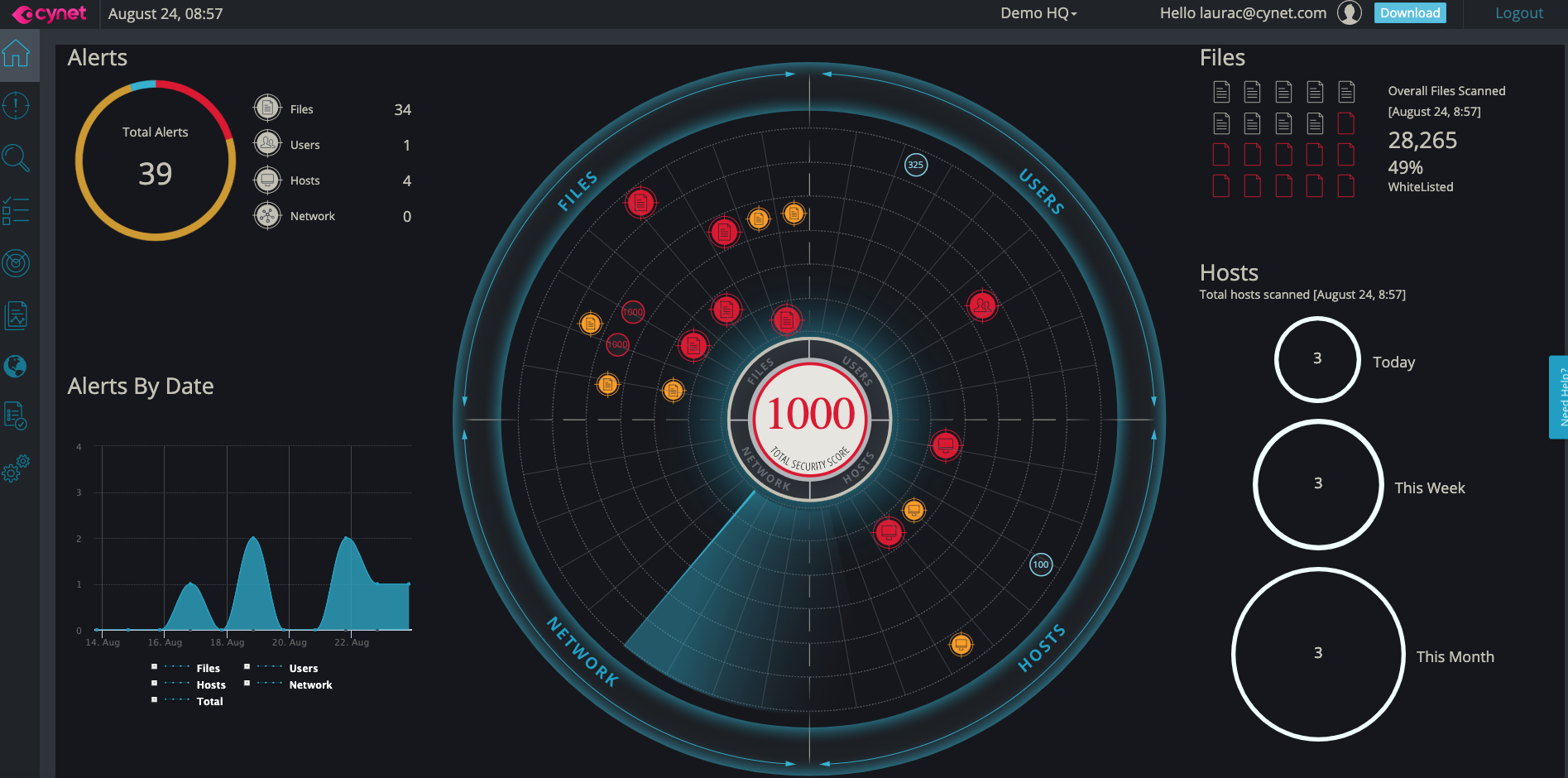Select the NETWORK label on radar outer ring

pyautogui.click(x=583, y=651)
